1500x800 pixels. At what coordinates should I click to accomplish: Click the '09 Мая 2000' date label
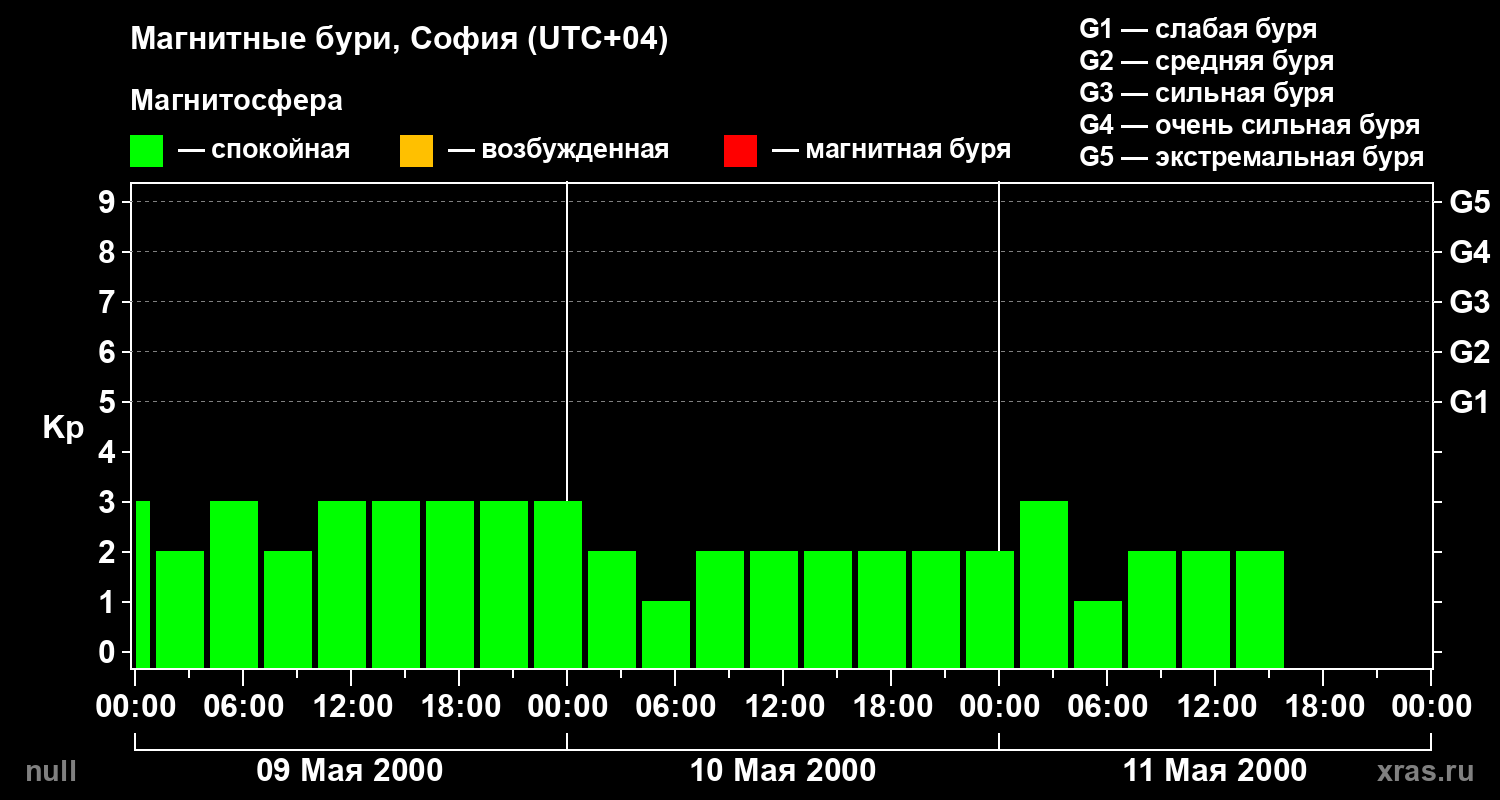pos(350,770)
